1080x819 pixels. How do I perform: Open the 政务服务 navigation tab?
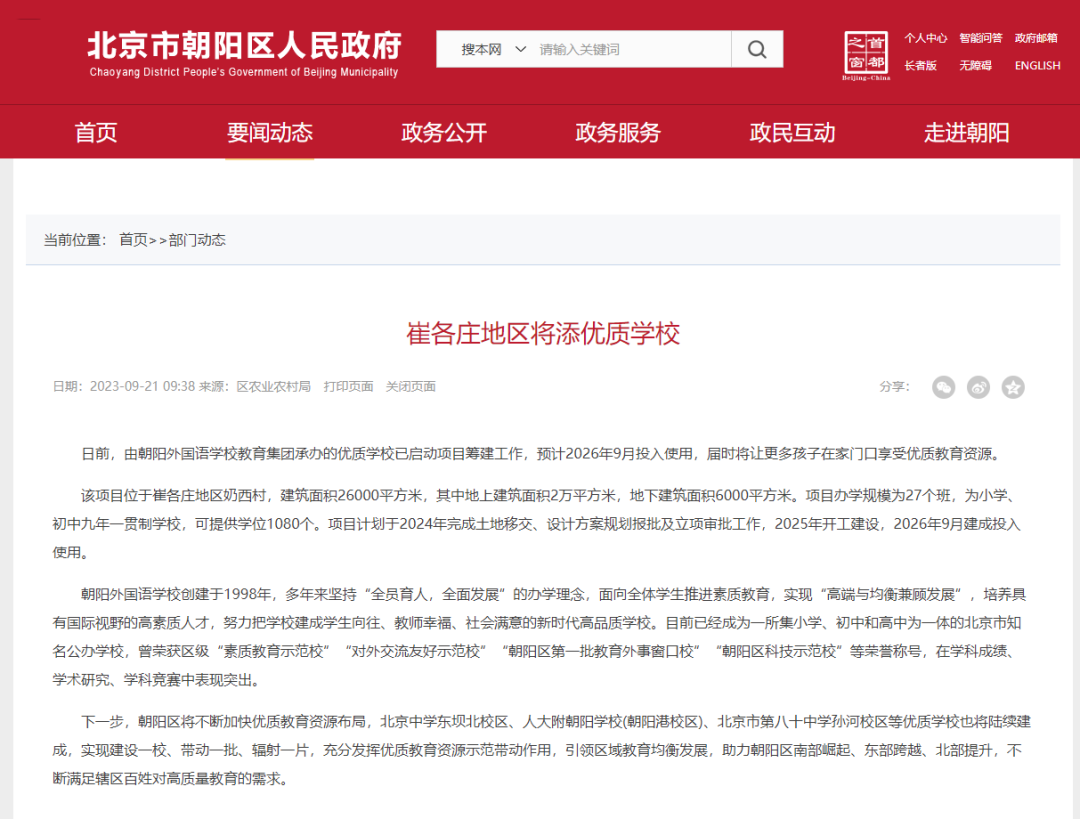coord(618,132)
